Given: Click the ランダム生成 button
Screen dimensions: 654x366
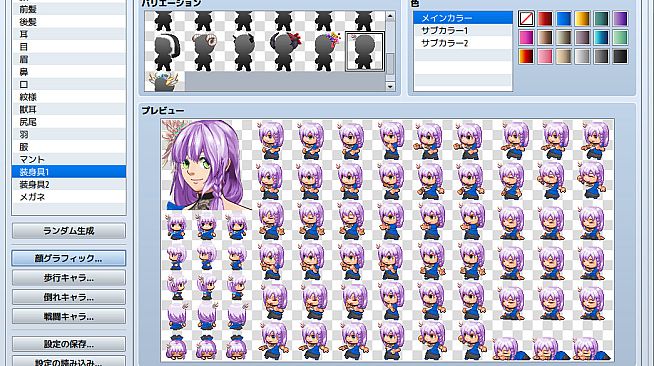Looking at the screenshot, I should tap(69, 231).
